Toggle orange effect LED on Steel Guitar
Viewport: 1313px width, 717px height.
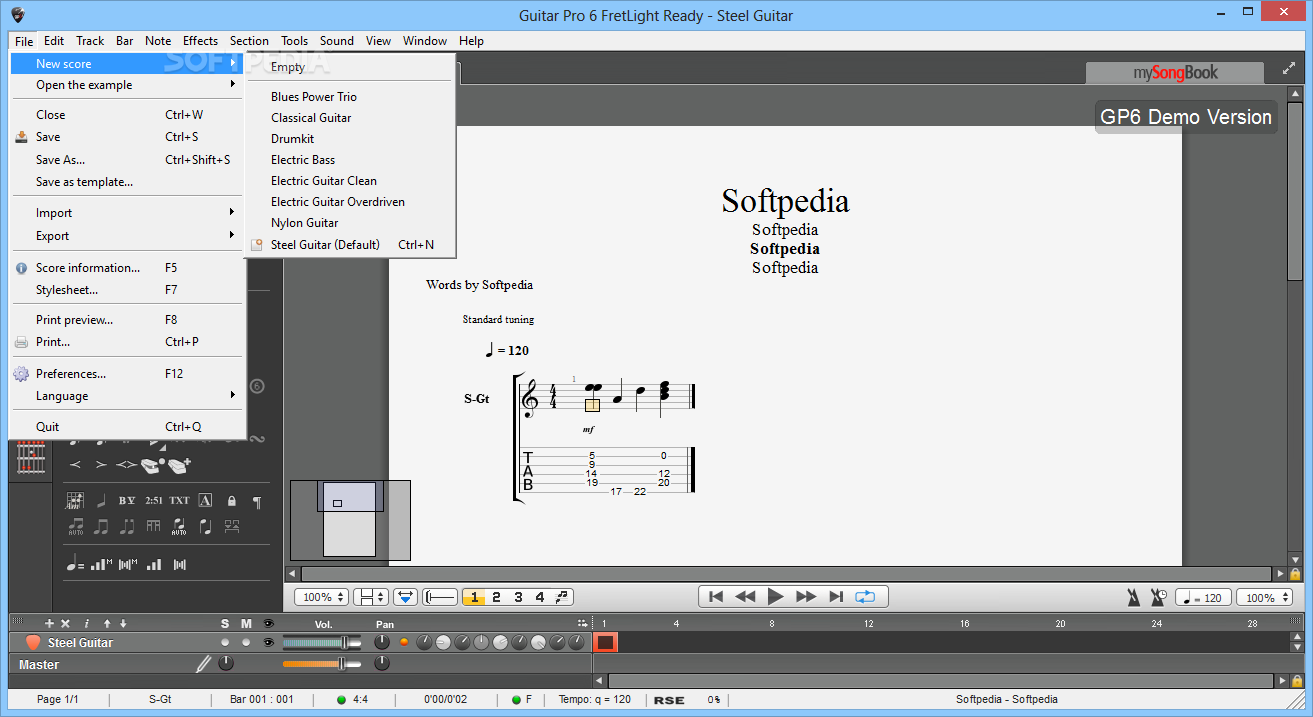point(404,642)
